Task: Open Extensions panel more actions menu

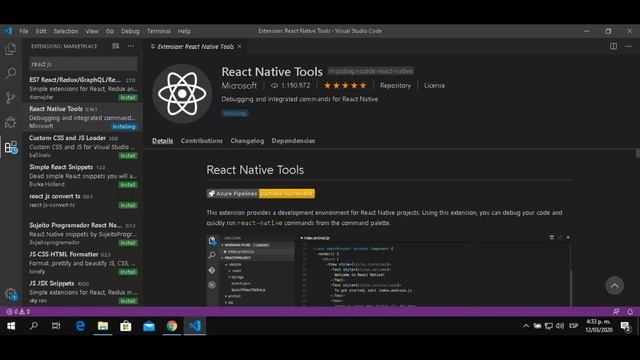Action: [x=131, y=46]
